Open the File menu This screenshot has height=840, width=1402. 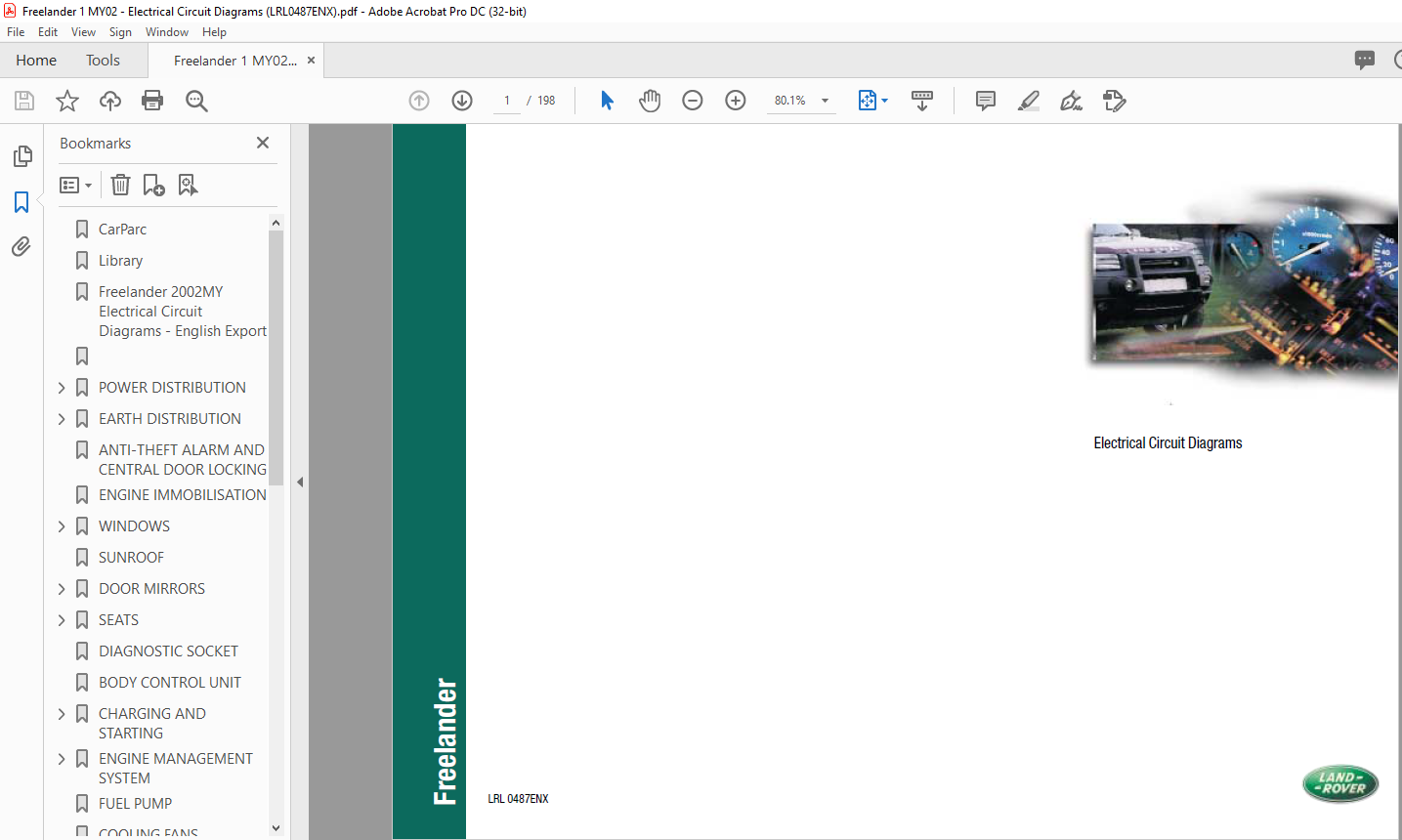[16, 32]
